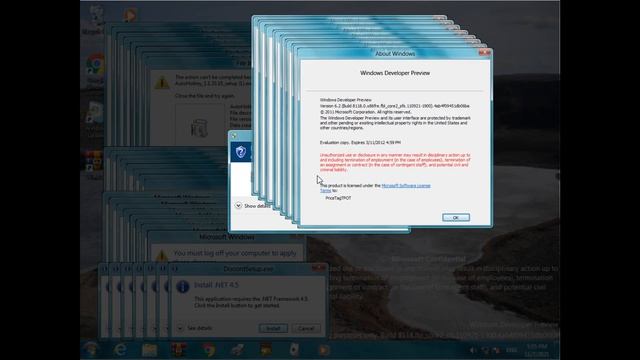Open File Explorer from the taskbar
Viewport: 640px width, 360px height.
point(149,350)
